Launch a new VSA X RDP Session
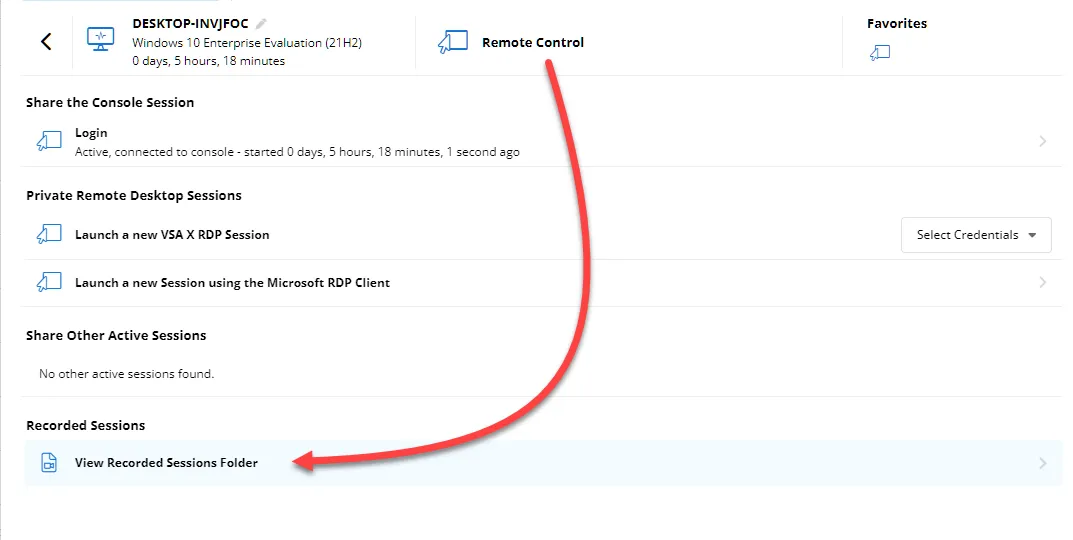Screen dimensions: 1073x540 172,235
